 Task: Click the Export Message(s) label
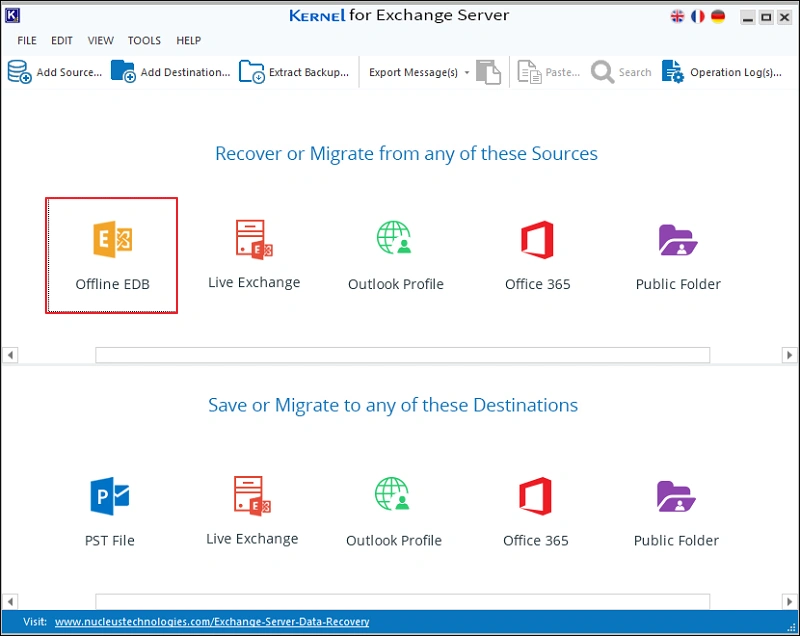[x=413, y=72]
